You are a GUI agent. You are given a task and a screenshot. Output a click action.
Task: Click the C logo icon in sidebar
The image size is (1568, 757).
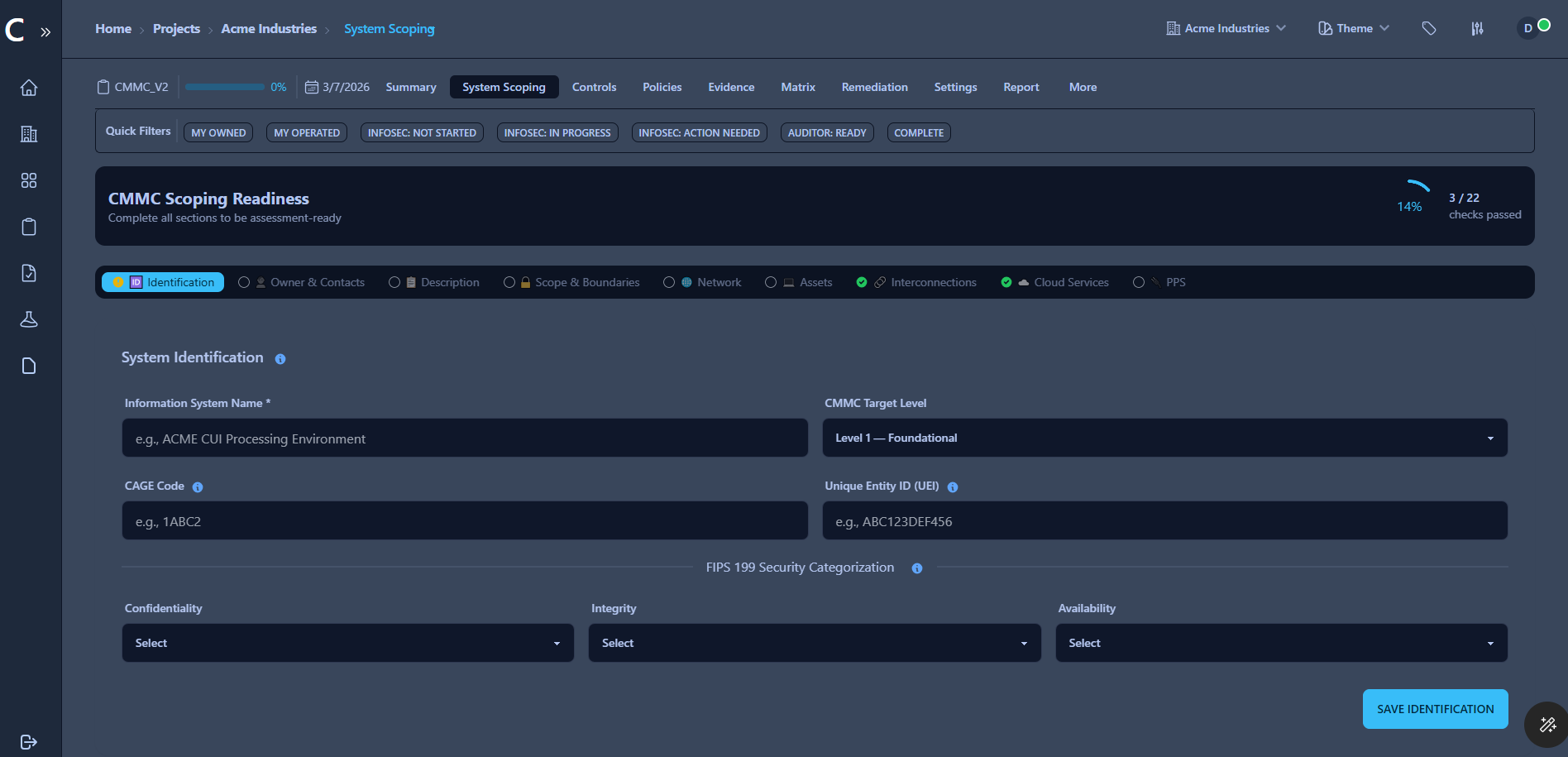[x=15, y=31]
